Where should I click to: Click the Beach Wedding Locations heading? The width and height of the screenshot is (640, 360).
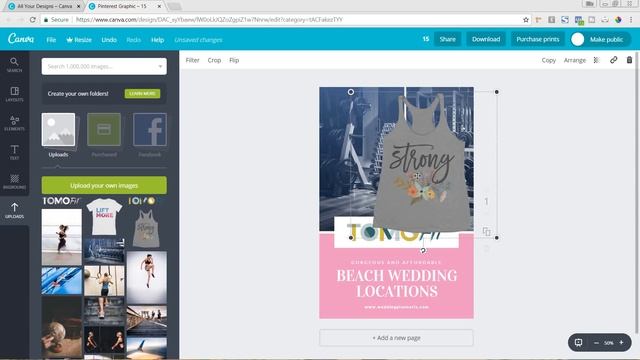(397, 283)
